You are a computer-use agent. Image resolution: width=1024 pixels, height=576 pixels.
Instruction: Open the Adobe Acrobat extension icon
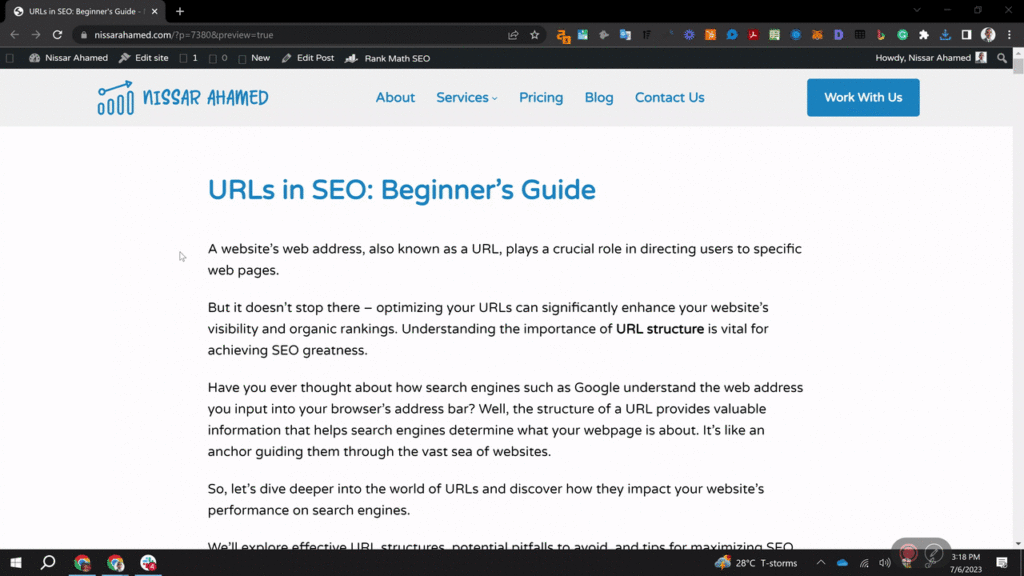click(752, 36)
